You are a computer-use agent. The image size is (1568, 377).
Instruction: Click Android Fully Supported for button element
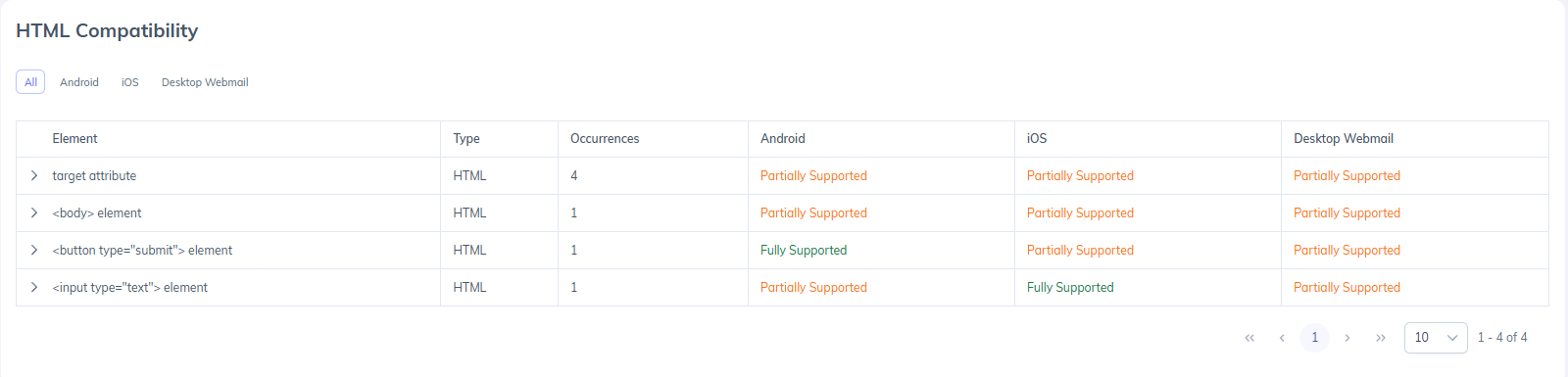tap(804, 250)
